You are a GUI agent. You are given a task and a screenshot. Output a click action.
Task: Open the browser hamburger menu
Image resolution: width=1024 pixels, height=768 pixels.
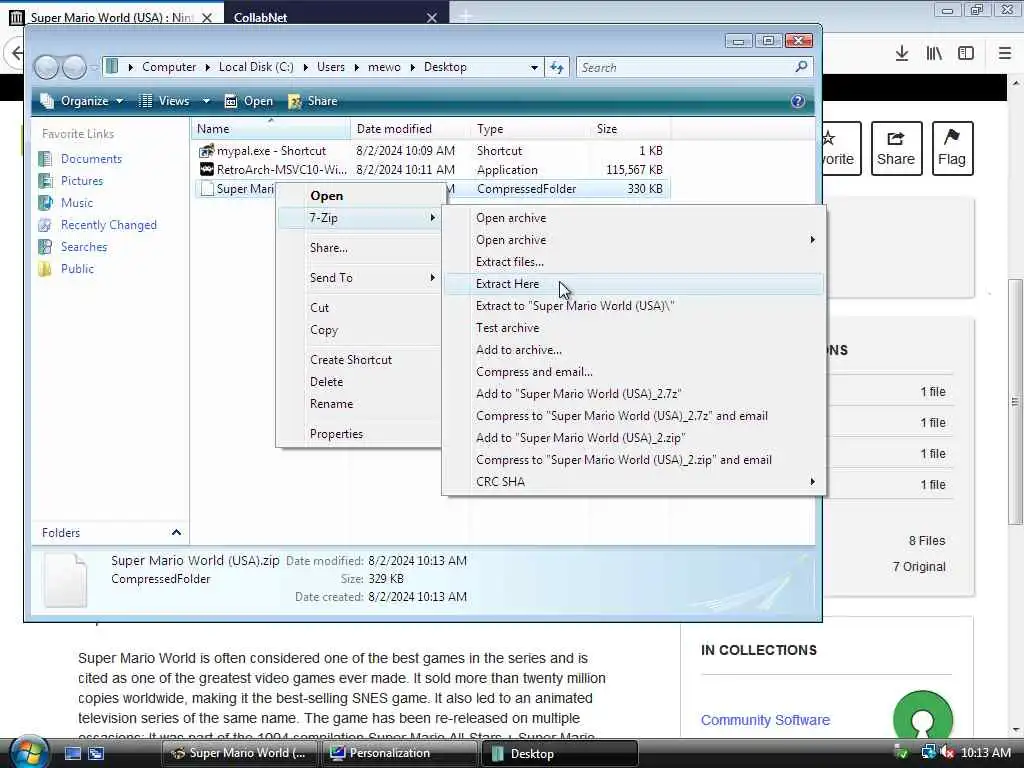tap(1005, 53)
